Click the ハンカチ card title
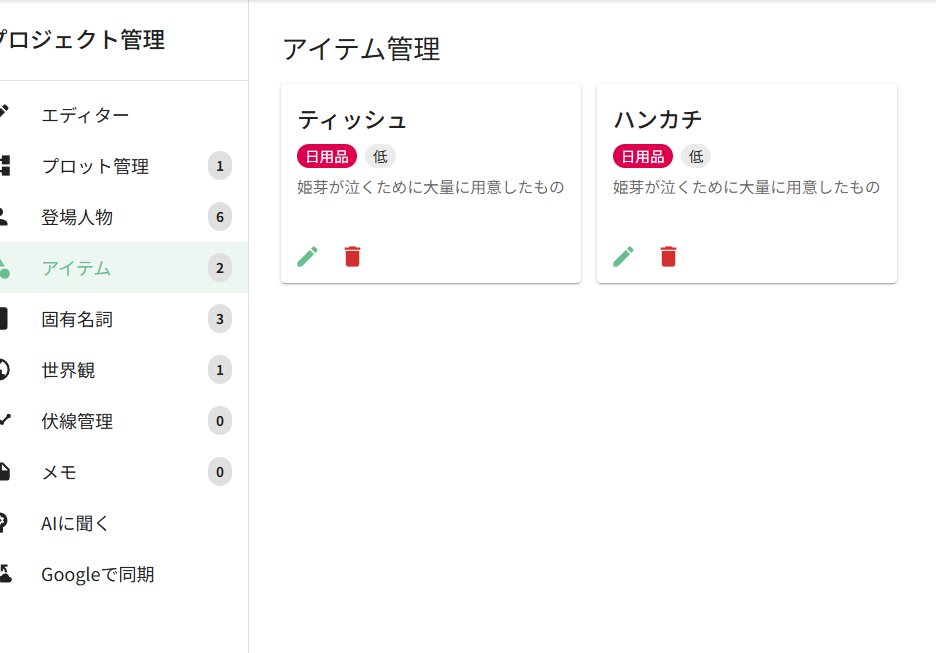936x653 pixels. click(x=657, y=120)
